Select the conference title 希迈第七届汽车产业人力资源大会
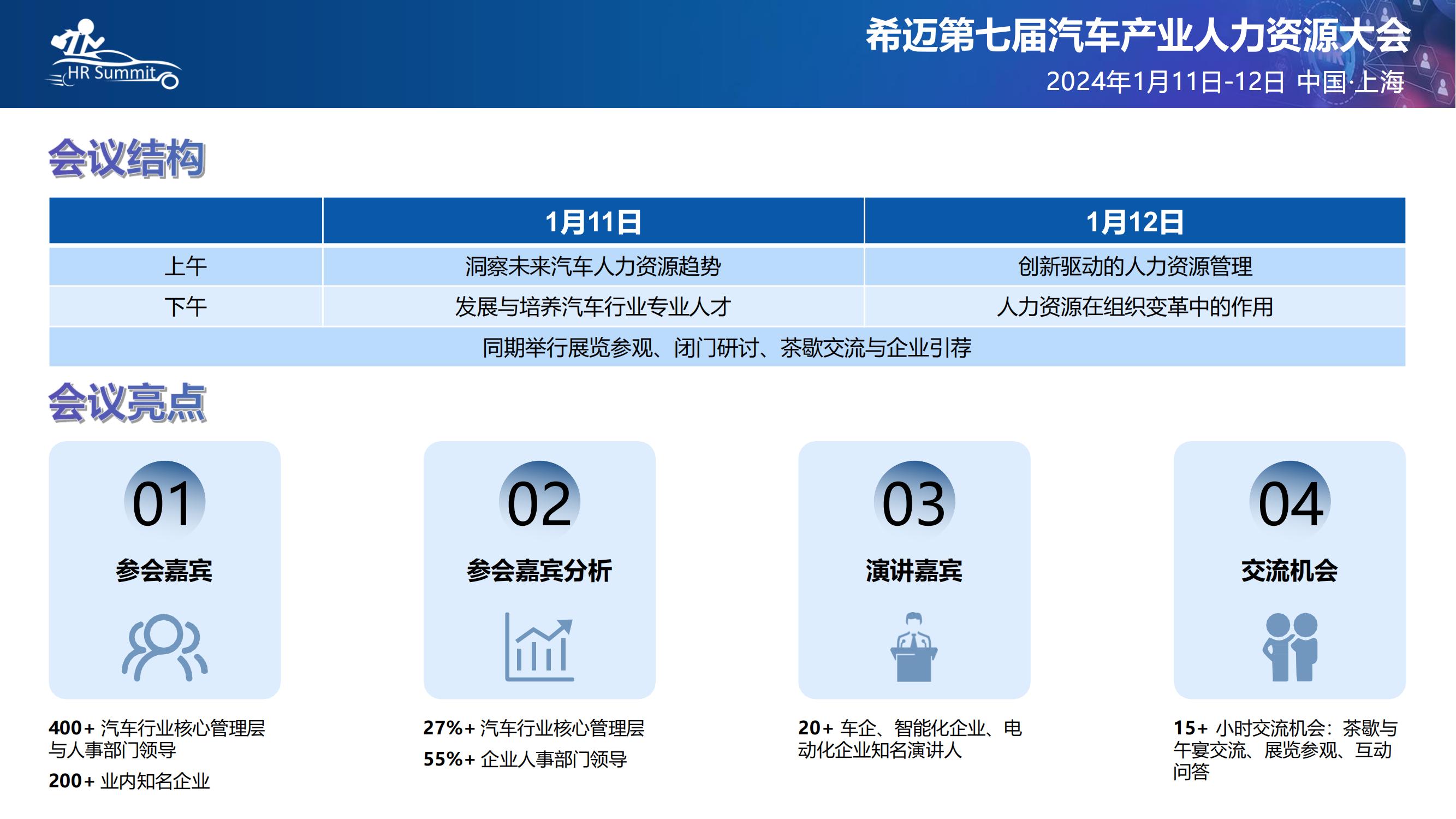The width and height of the screenshot is (1456, 819). [1138, 35]
